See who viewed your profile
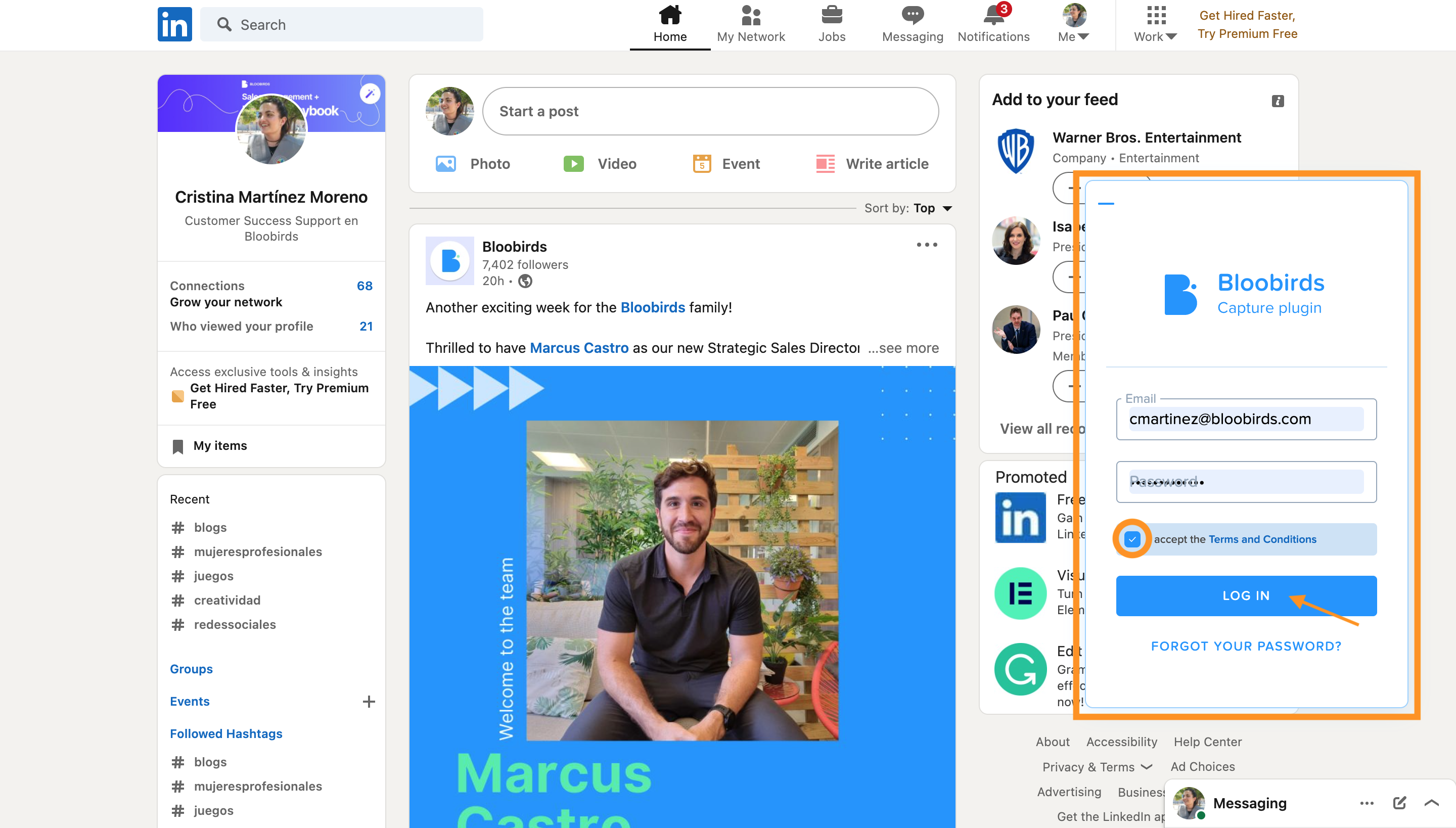The width and height of the screenshot is (1456, 828). 271,327
